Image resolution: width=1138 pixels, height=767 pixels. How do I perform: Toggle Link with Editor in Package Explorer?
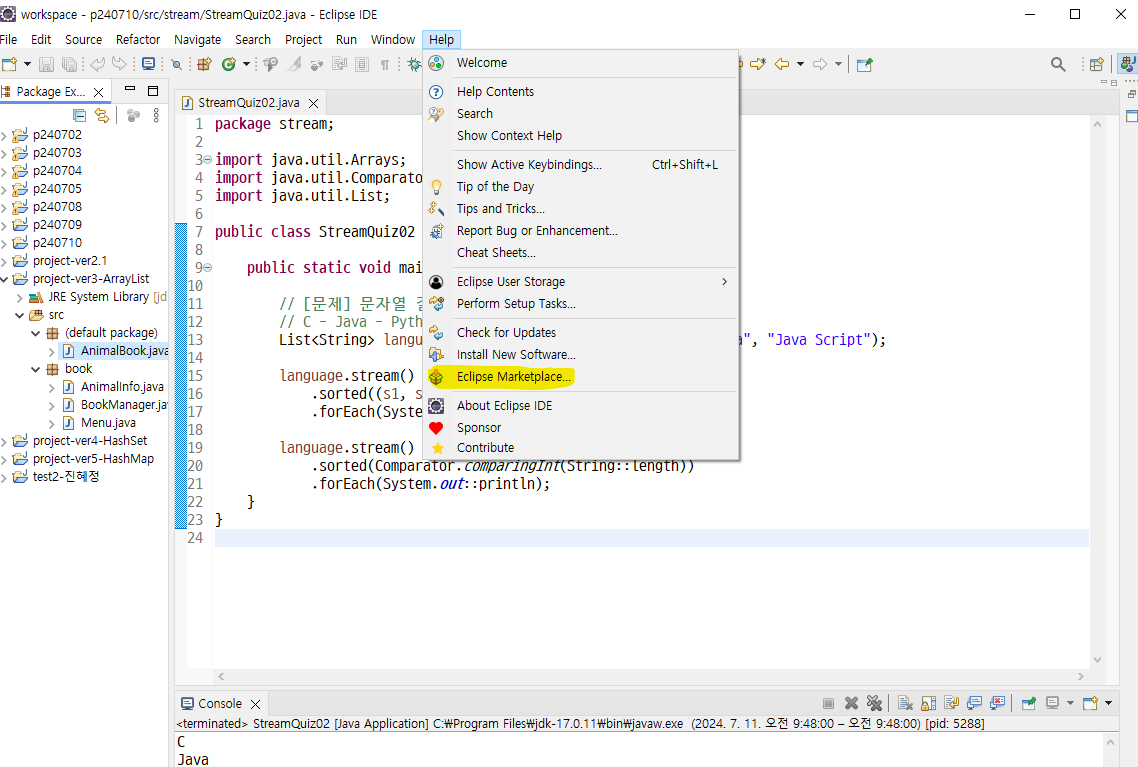pyautogui.click(x=102, y=115)
